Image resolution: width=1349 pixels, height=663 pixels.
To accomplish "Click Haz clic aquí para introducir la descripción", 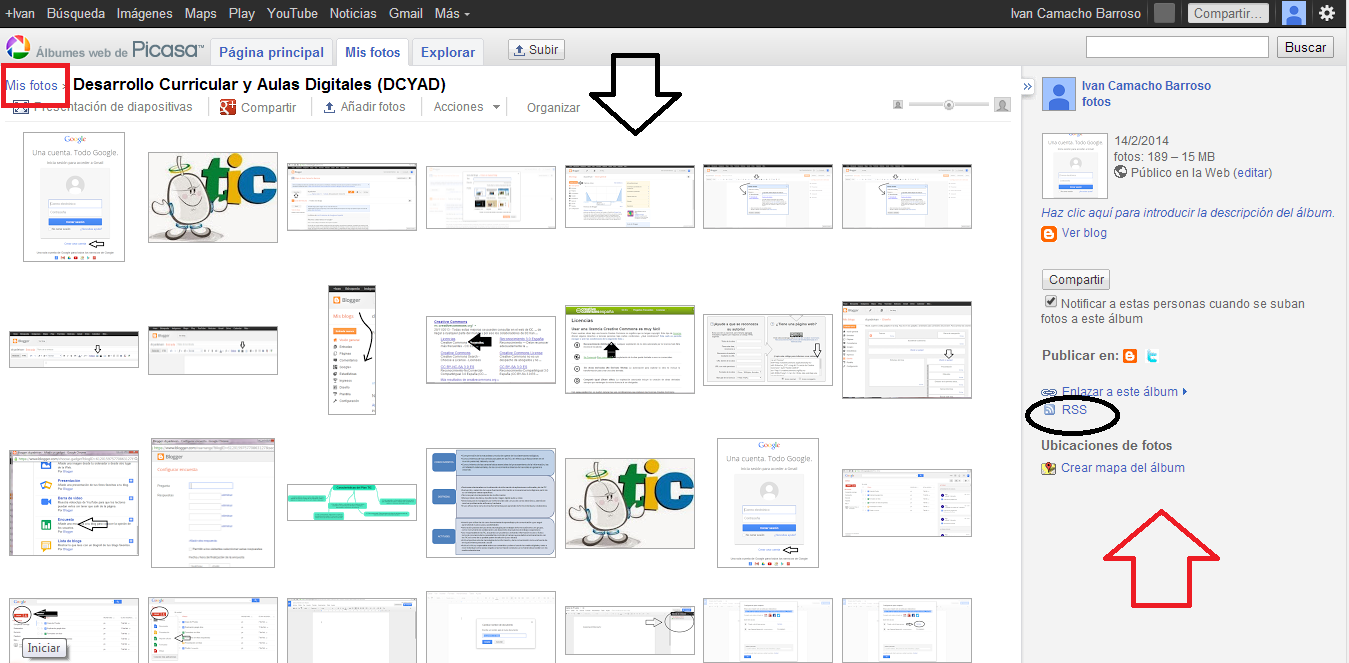I will [1188, 212].
